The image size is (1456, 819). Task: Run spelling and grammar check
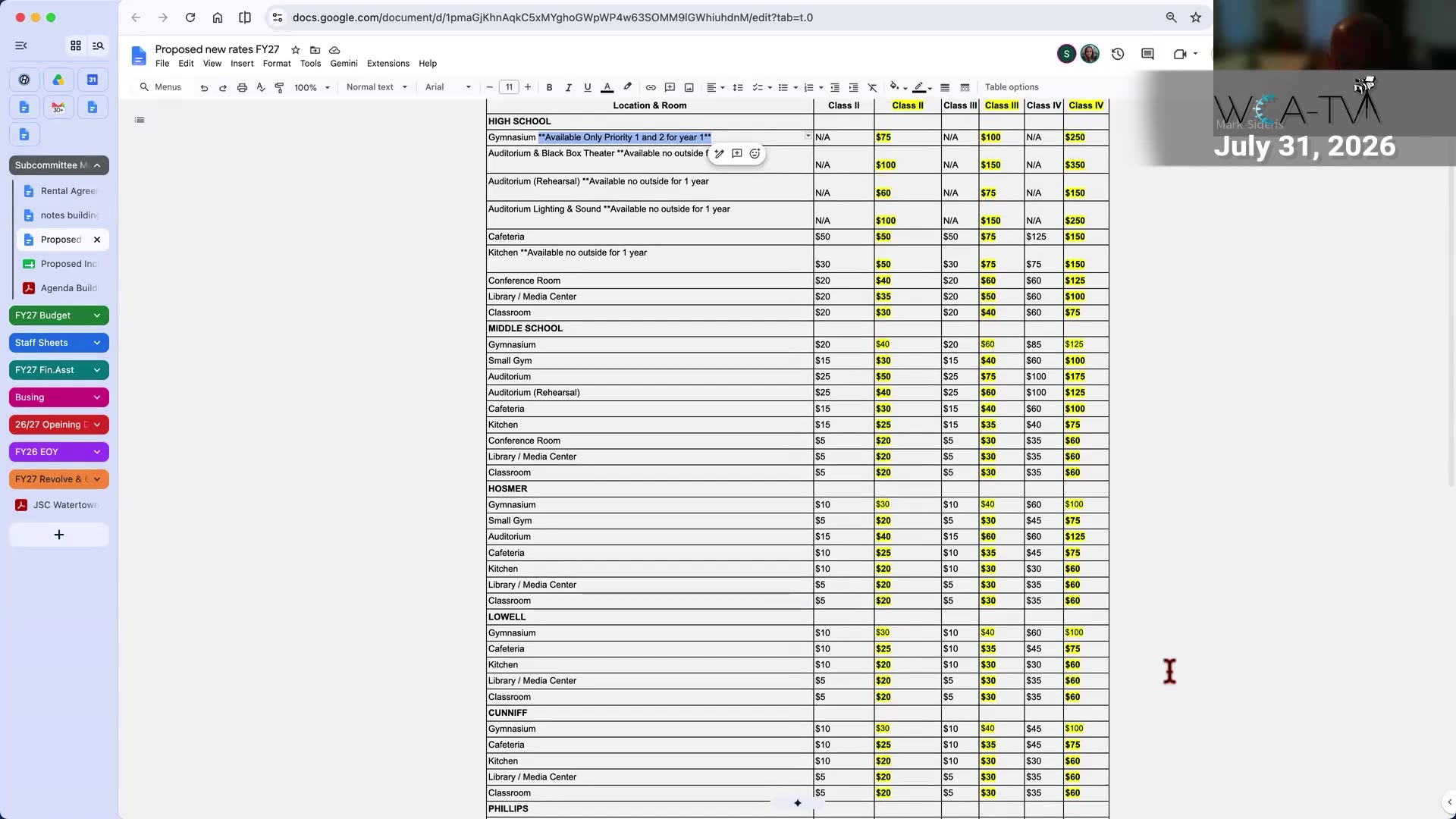[261, 87]
